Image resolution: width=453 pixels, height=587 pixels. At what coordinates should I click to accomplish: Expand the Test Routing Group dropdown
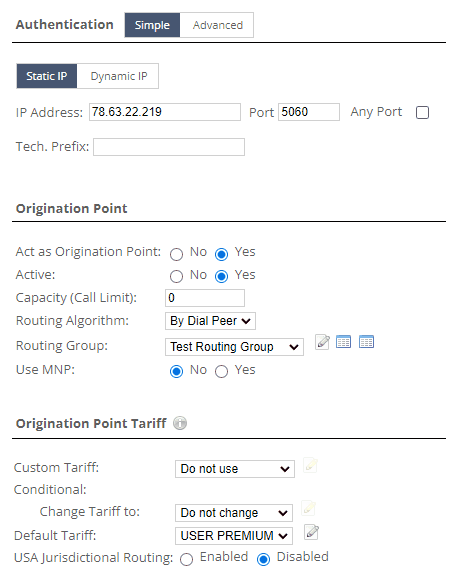pyautogui.click(x=234, y=347)
